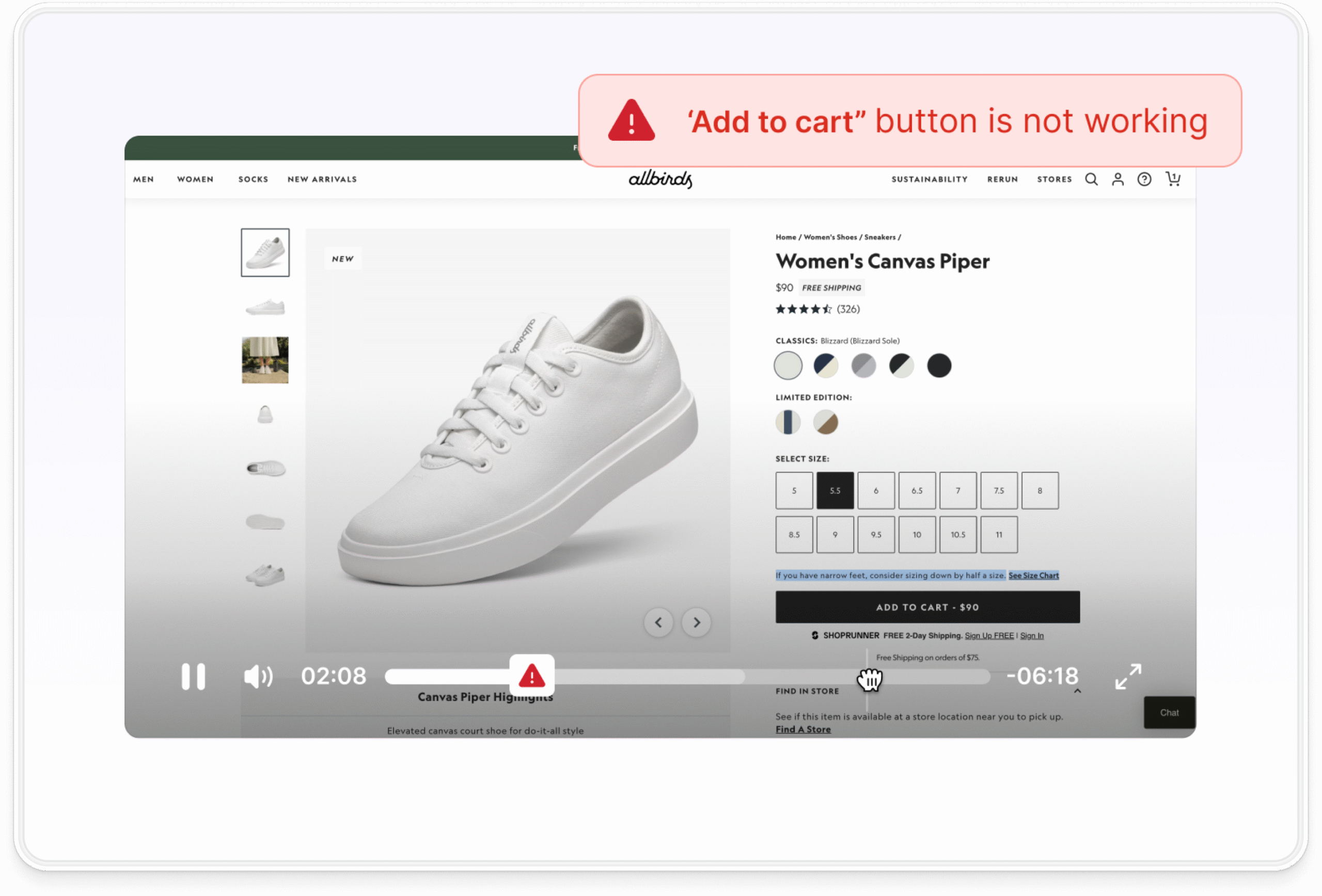Screen dimensions: 1322x896
Task: Mute the player volume speaker icon
Action: click(258, 677)
